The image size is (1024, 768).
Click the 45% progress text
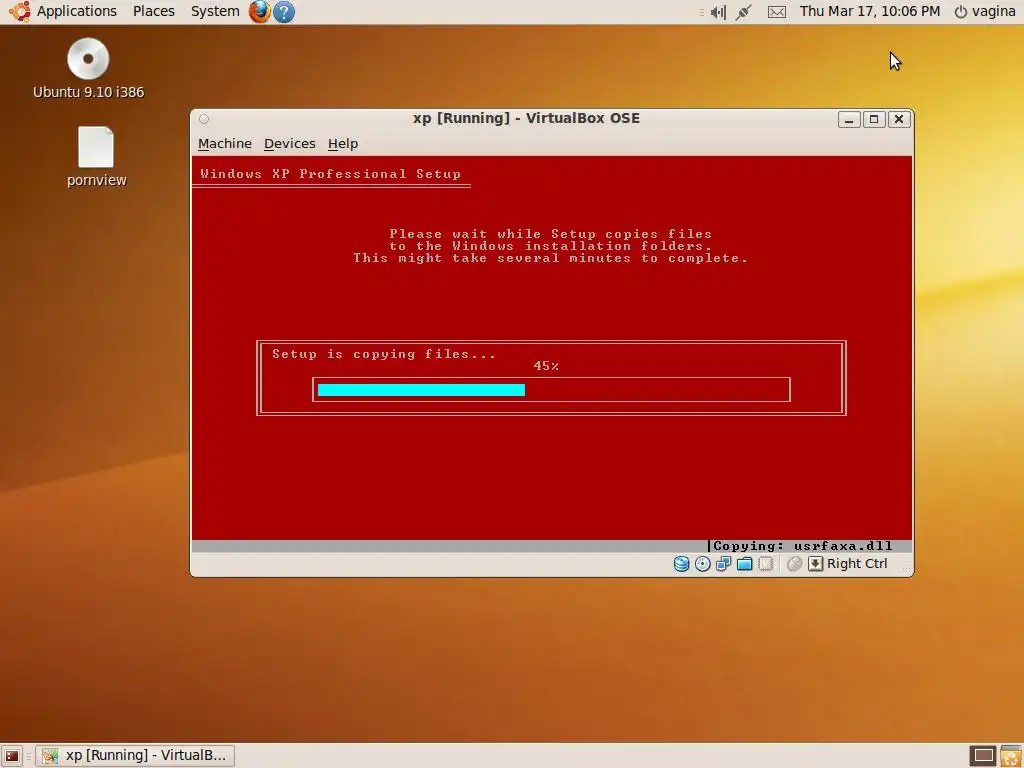pos(546,366)
